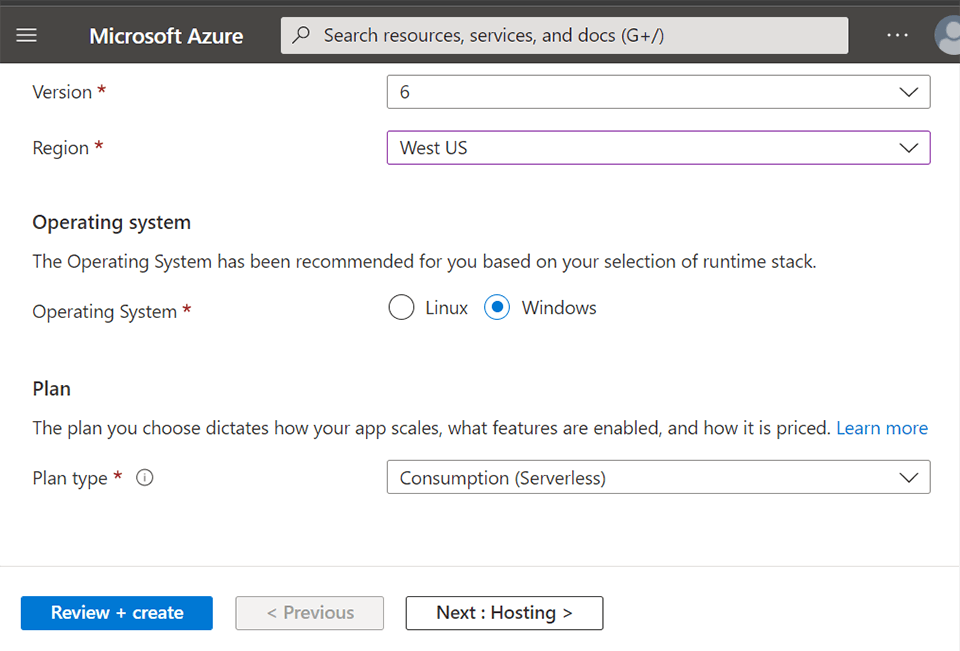Click Microsoft Azure home label
The image size is (960, 651).
[166, 35]
